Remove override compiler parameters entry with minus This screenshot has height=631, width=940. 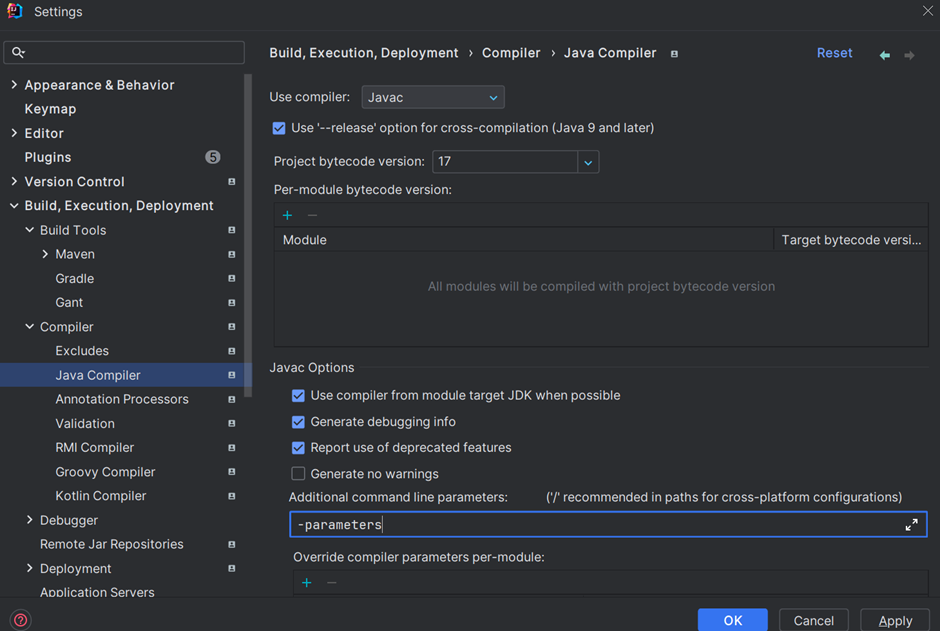pyautogui.click(x=332, y=582)
